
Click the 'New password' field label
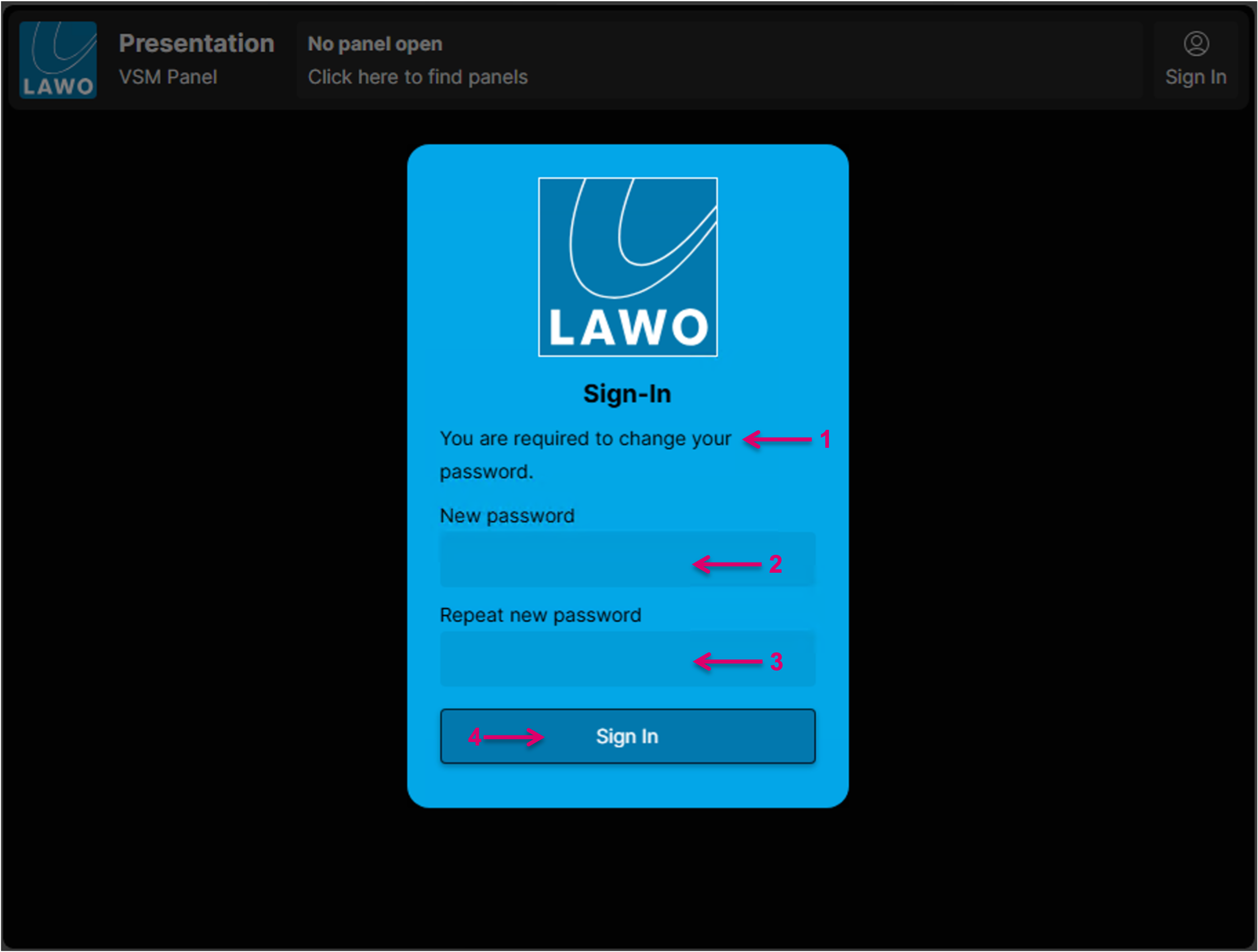pos(507,515)
